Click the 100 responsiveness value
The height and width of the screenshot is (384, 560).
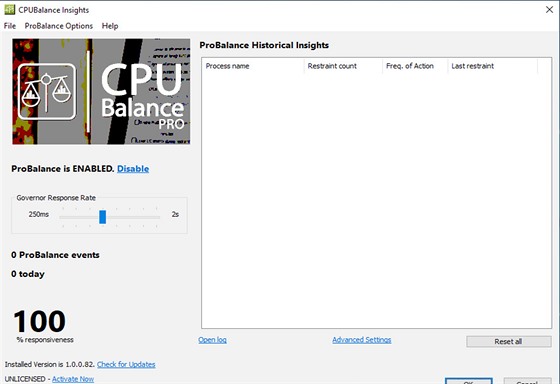pyautogui.click(x=40, y=321)
